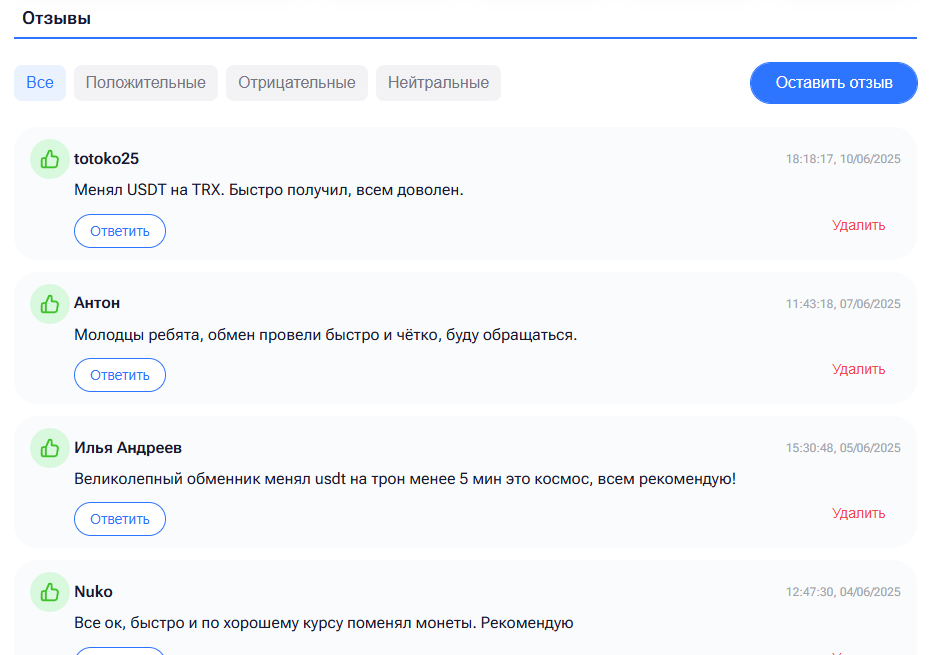Reply to Антон's review with Ответить

point(120,375)
